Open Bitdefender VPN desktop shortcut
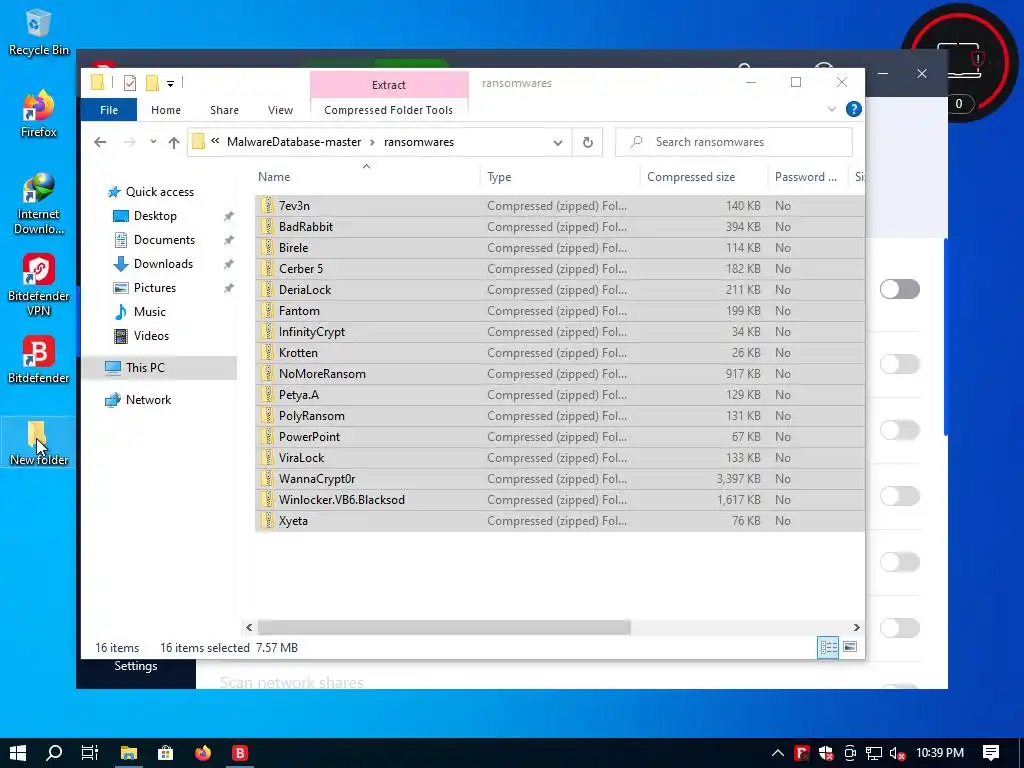Image resolution: width=1024 pixels, height=768 pixels. [x=38, y=285]
